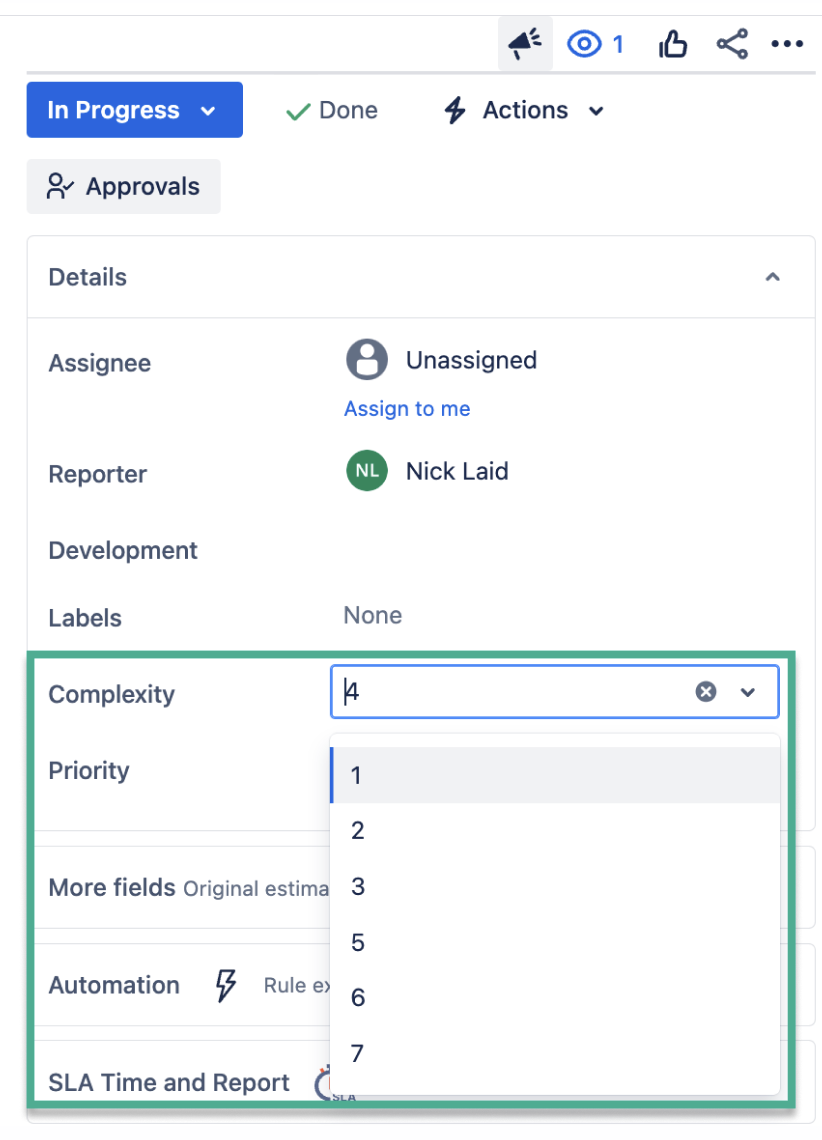
Task: Open the three-dots more actions menu
Action: (x=787, y=44)
